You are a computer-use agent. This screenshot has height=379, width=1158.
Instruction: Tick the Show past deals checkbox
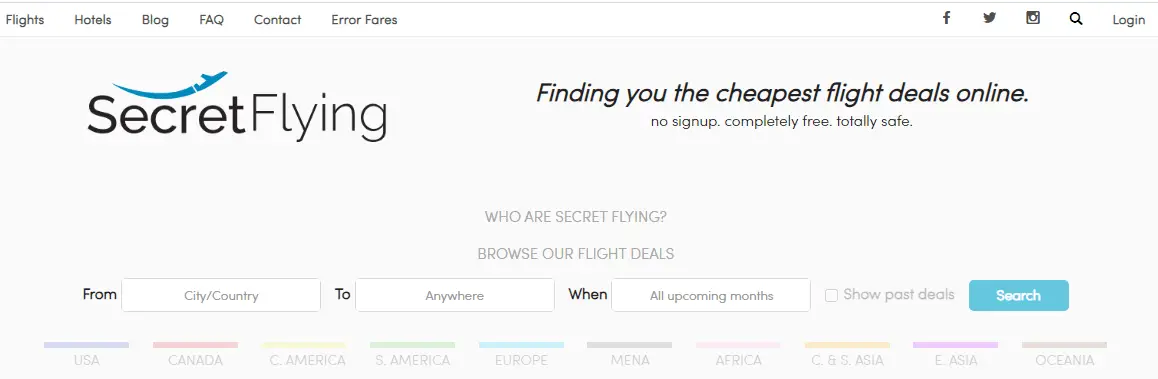[831, 296]
